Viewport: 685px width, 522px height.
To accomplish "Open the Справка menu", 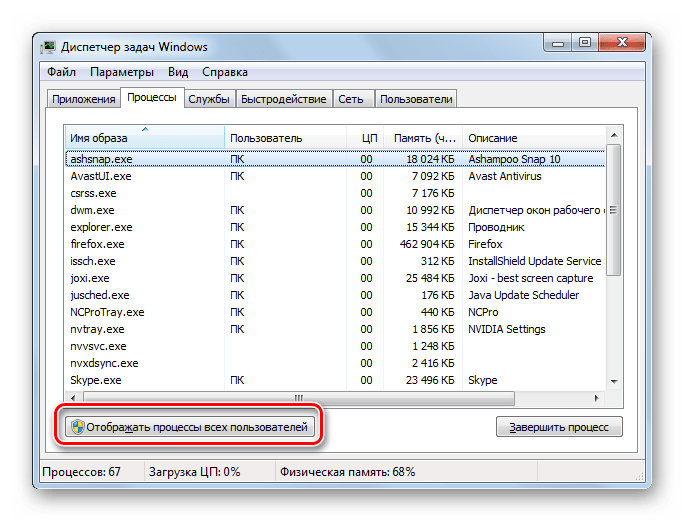I will click(x=225, y=72).
